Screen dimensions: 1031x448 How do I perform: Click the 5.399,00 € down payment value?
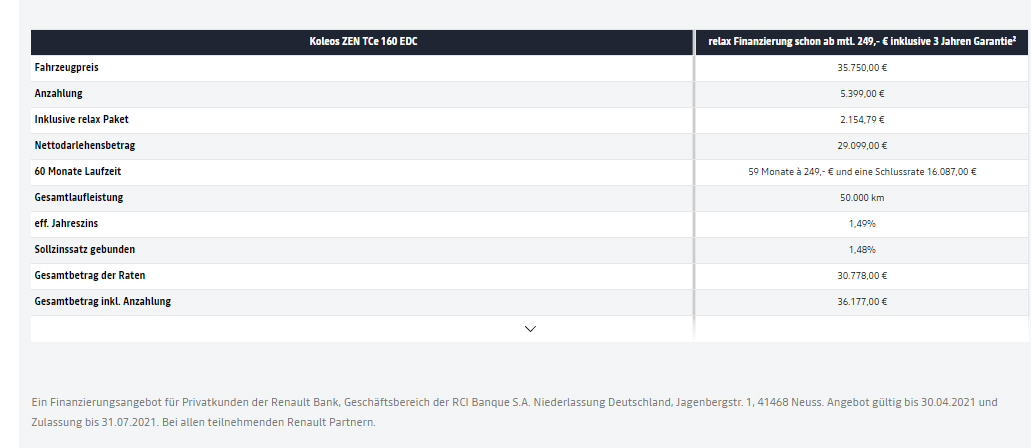click(x=863, y=93)
